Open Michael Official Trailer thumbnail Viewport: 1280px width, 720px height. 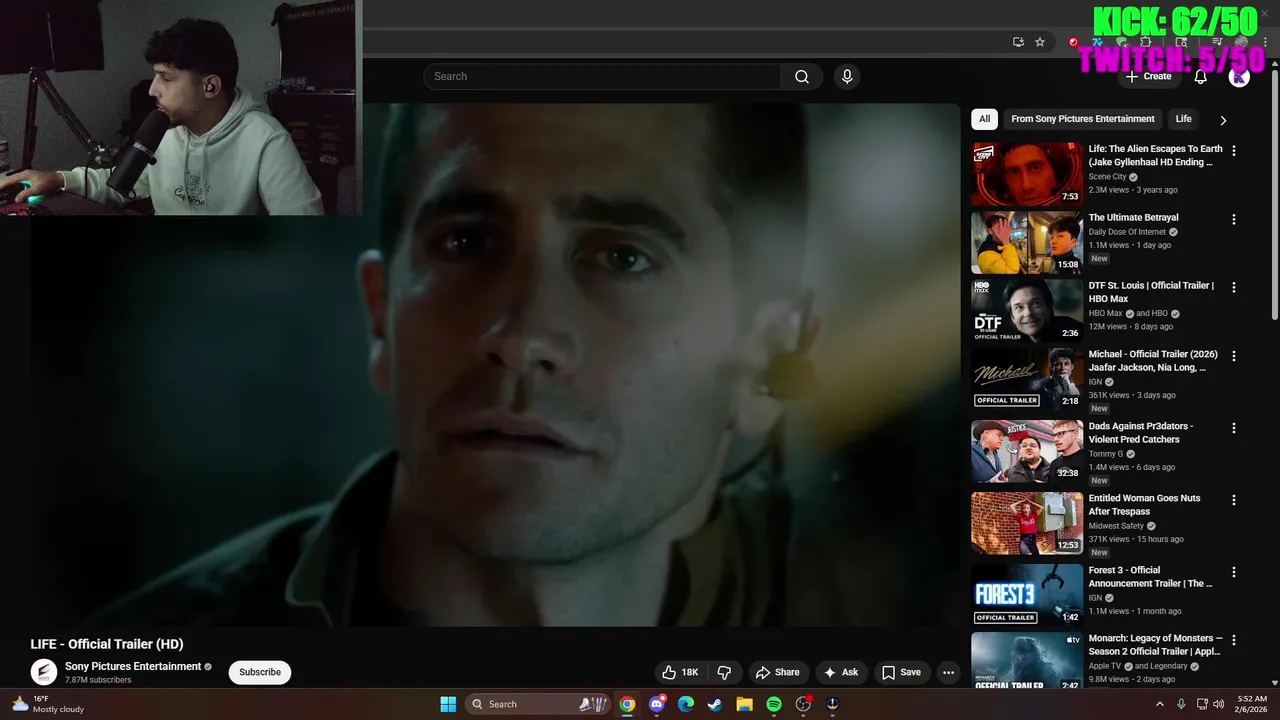[x=1027, y=378]
